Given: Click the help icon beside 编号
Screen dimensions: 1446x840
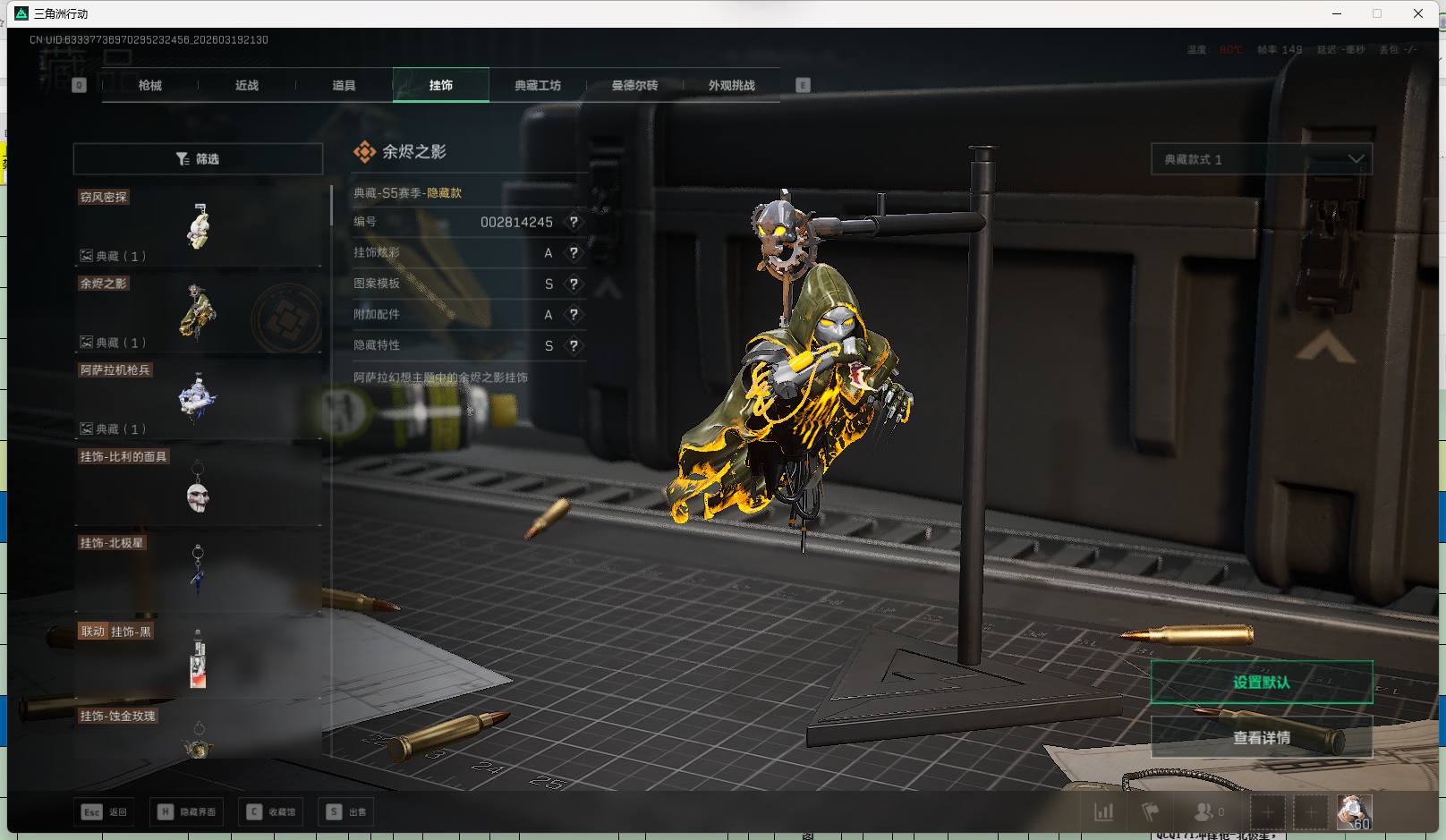Looking at the screenshot, I should (x=574, y=222).
